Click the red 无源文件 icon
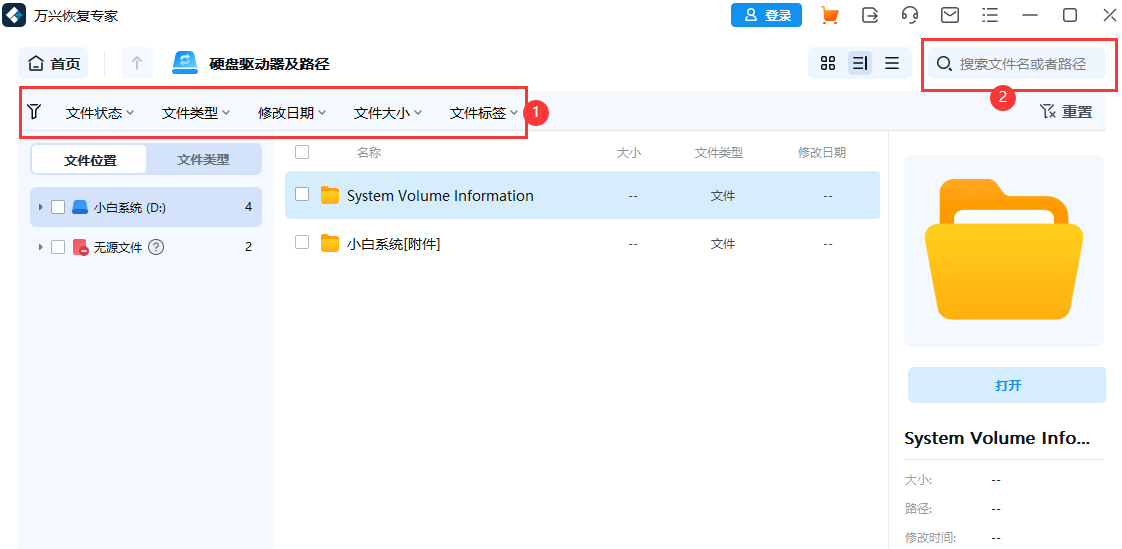Image resolution: width=1122 pixels, height=549 pixels. point(80,248)
